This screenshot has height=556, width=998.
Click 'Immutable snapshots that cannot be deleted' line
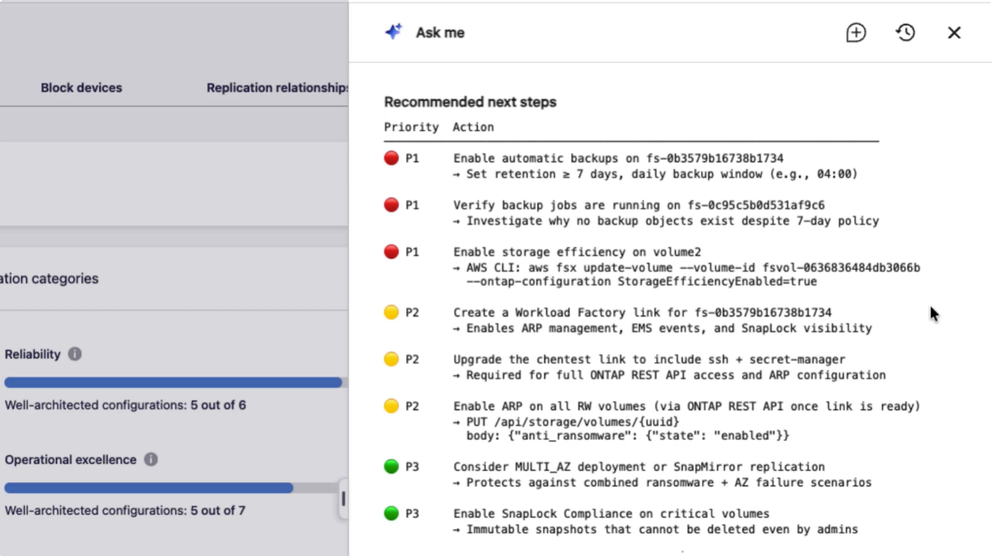pos(656,529)
